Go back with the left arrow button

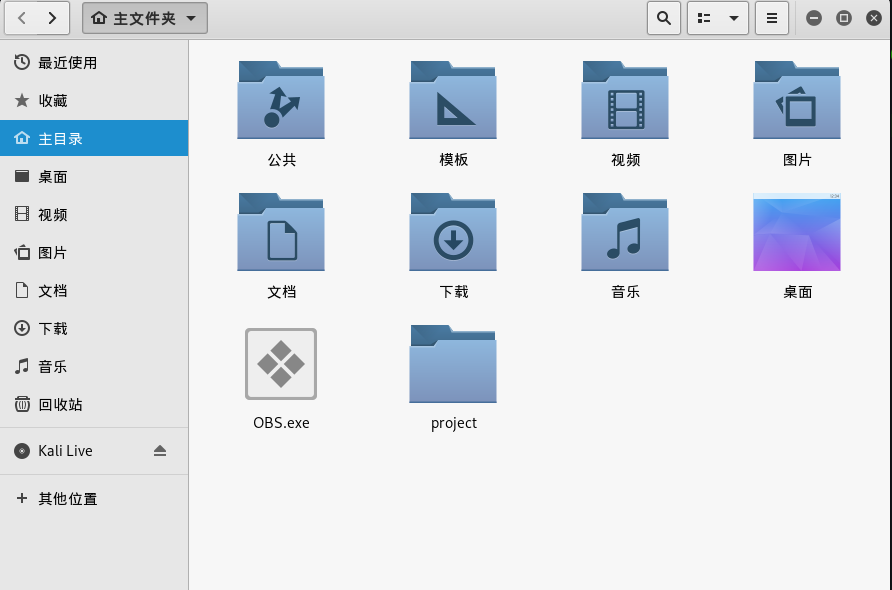22,18
